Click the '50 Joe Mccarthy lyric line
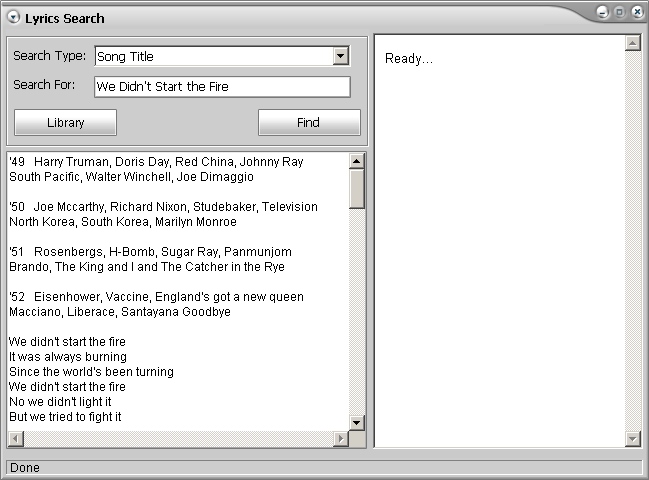 click(x=163, y=206)
